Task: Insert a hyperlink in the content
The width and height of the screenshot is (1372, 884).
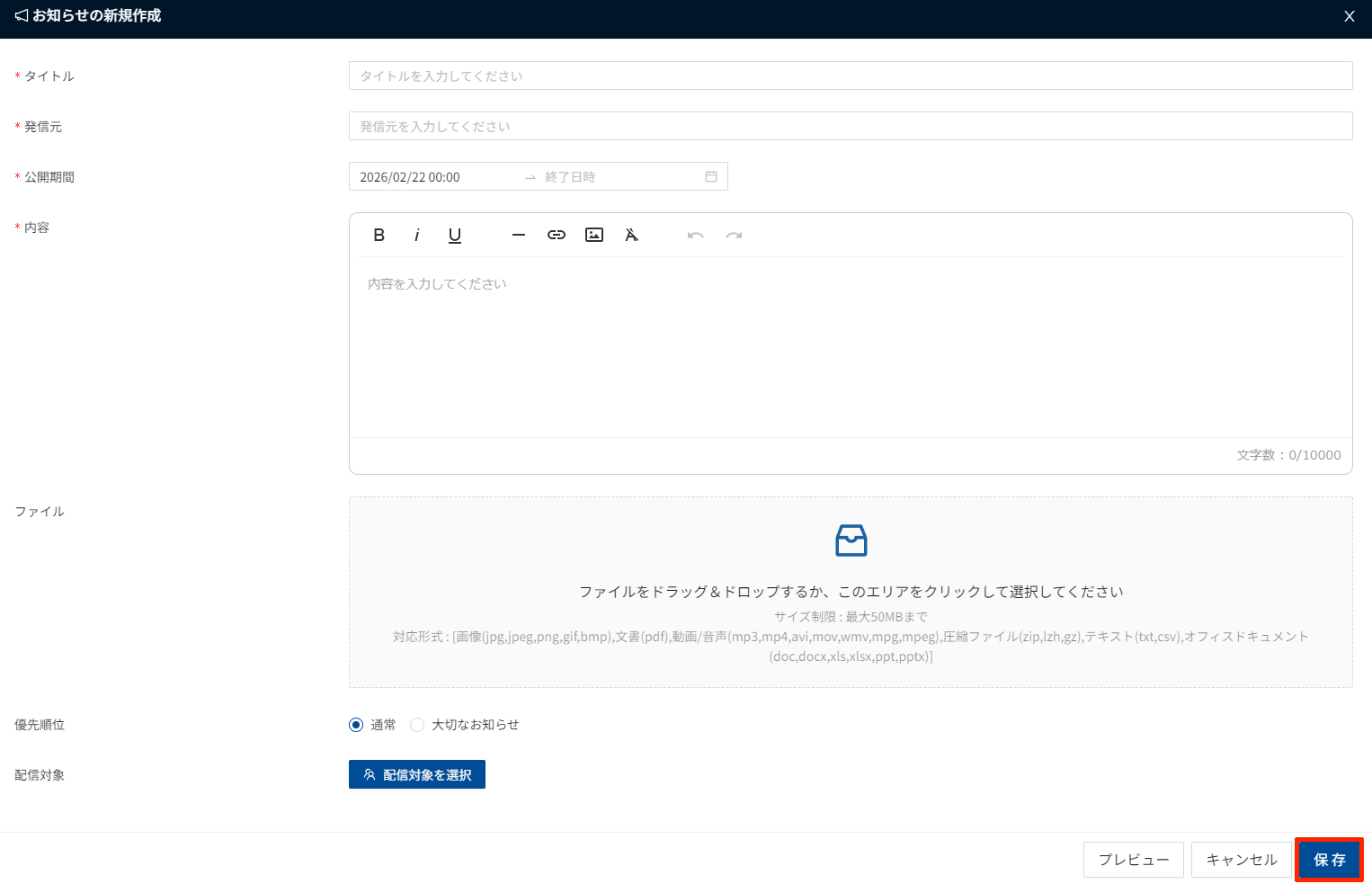Action: coord(557,235)
